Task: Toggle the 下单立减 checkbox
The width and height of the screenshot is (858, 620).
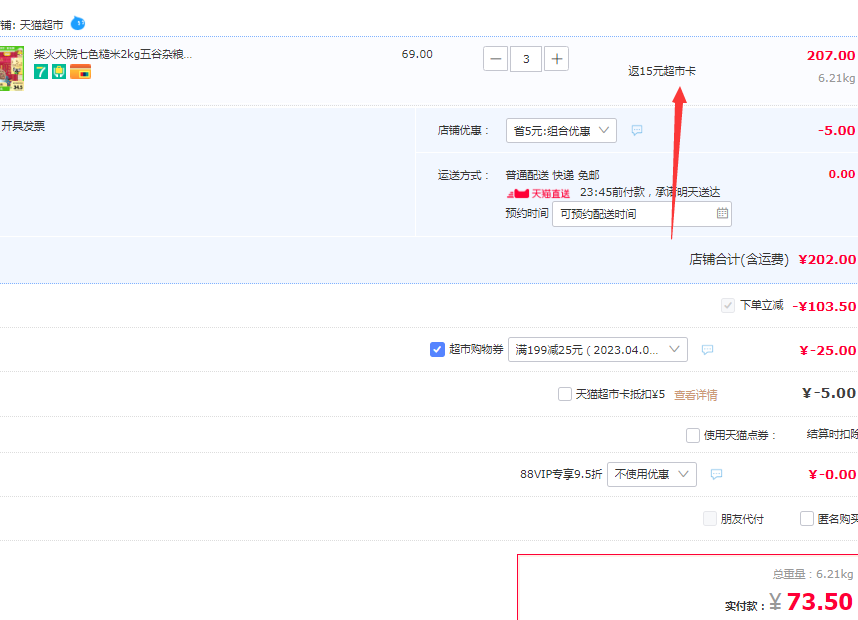Action: coord(727,305)
